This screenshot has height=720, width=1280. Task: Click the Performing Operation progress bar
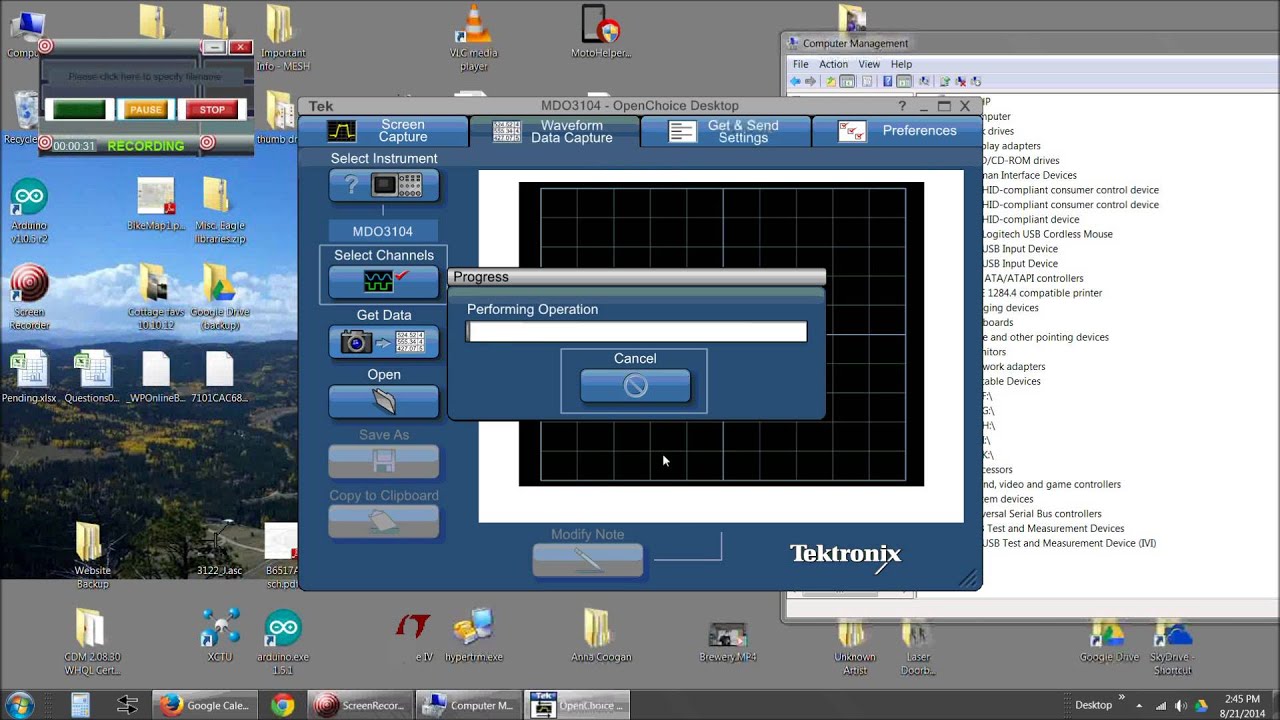pos(636,331)
